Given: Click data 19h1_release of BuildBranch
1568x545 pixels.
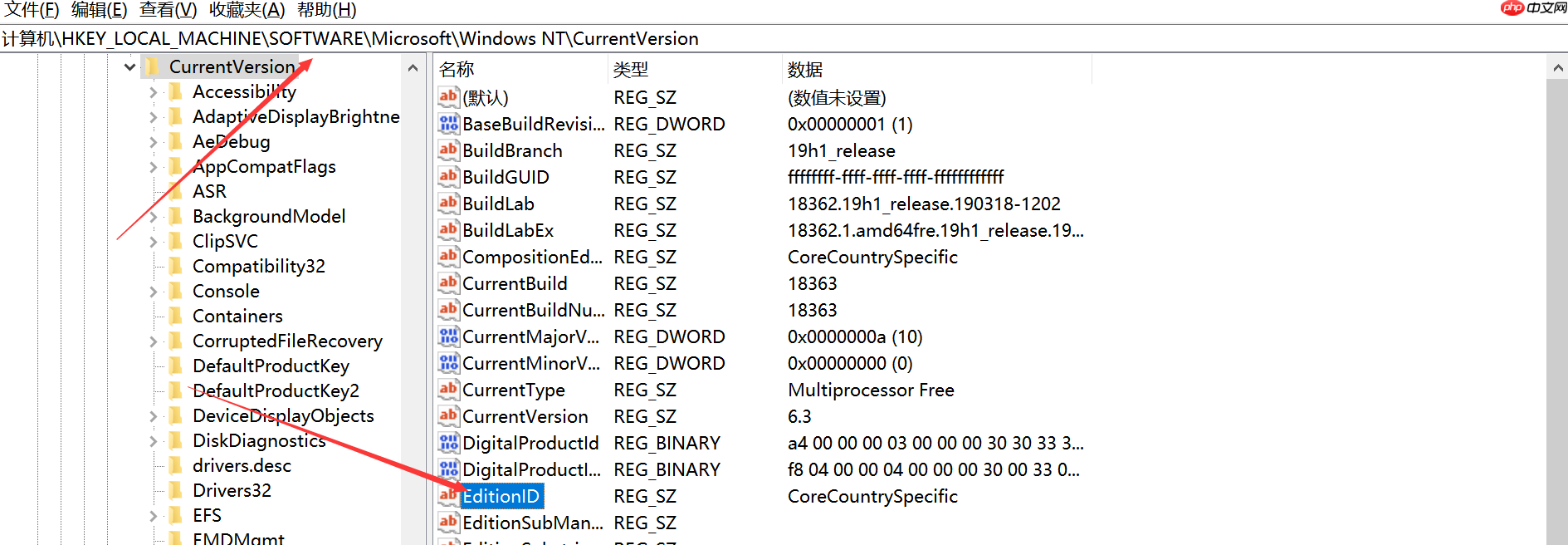Looking at the screenshot, I should click(x=842, y=150).
